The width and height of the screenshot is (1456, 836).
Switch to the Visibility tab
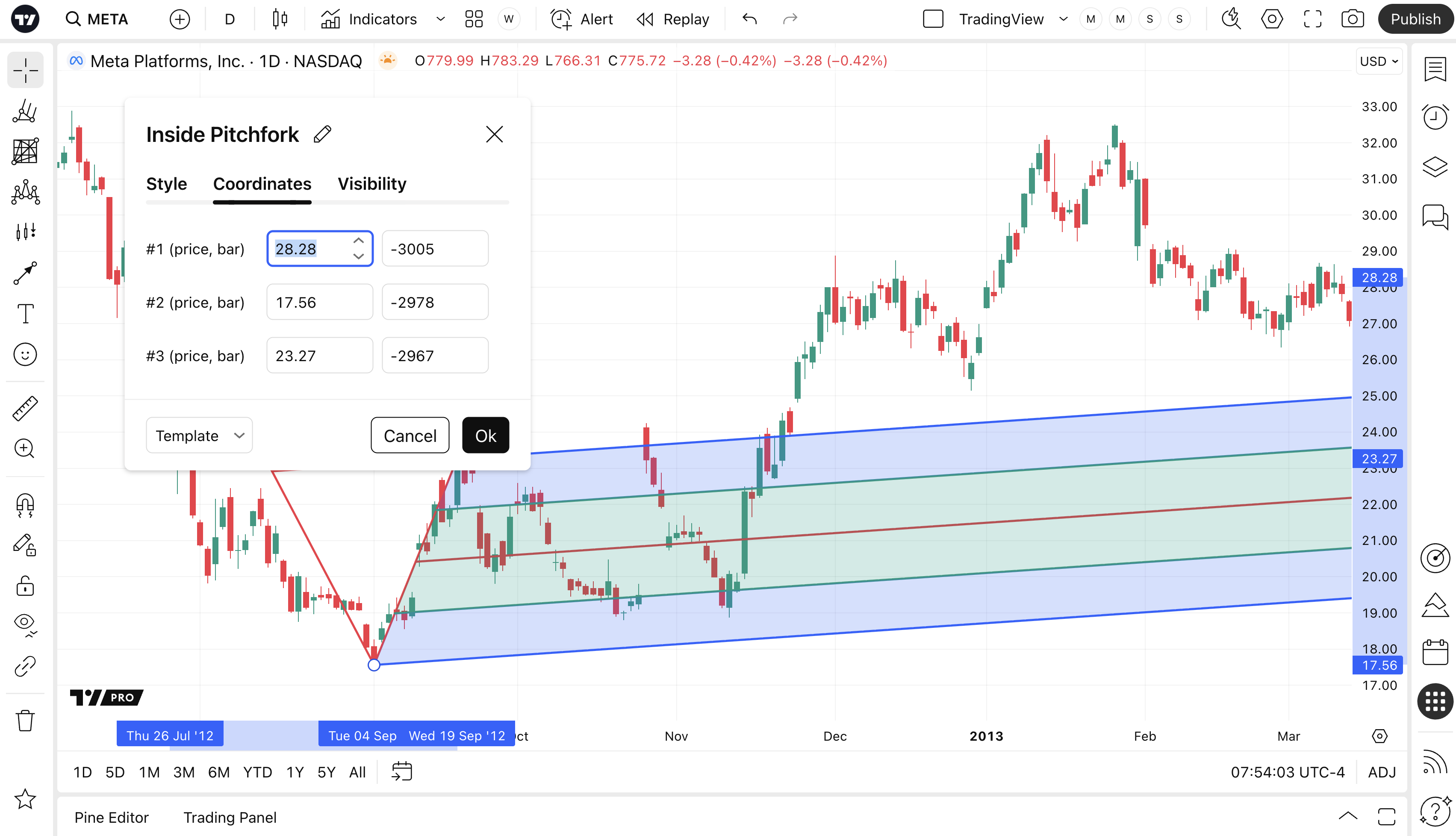click(371, 184)
